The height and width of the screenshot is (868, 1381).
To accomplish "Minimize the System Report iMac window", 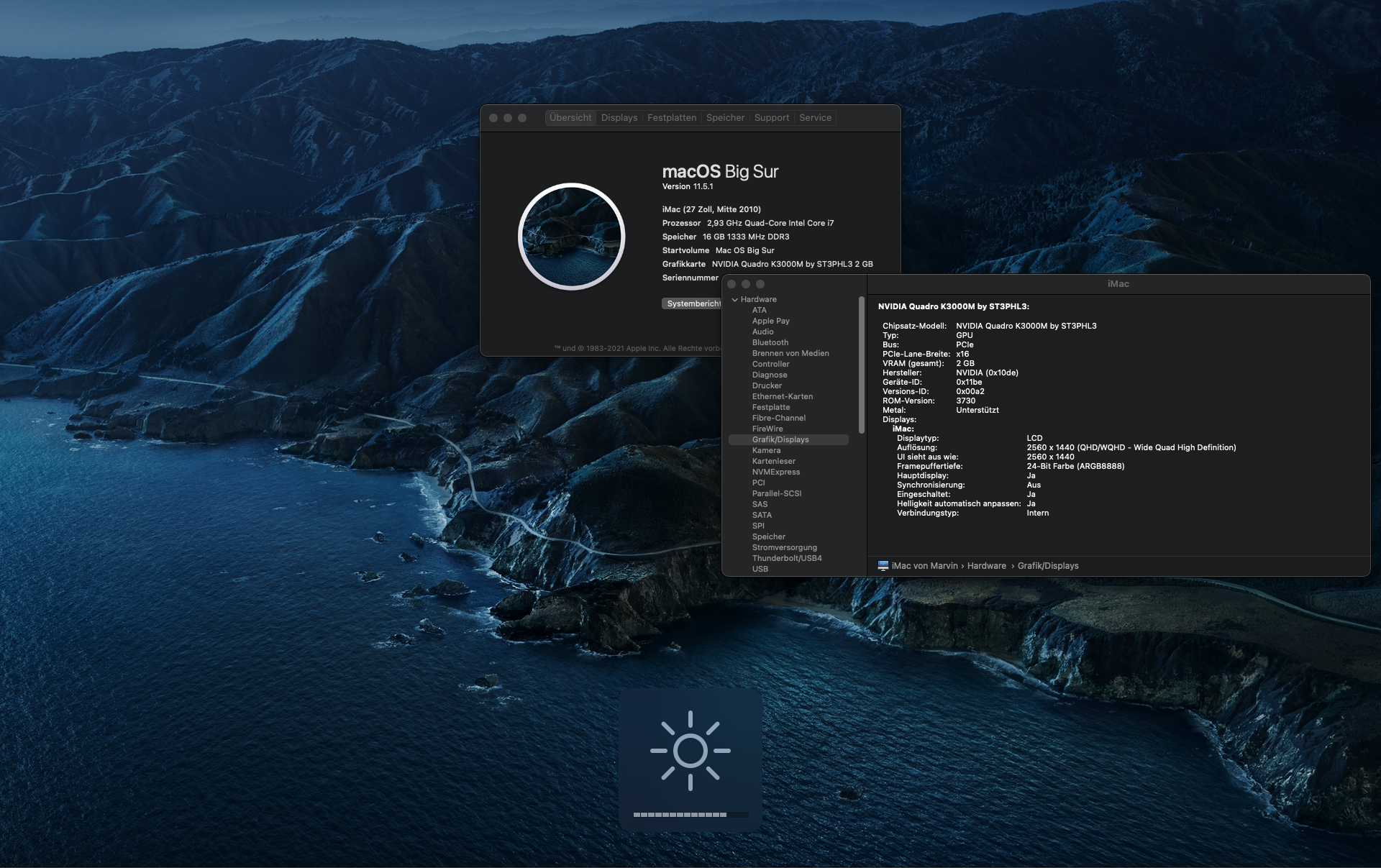I will pos(746,284).
